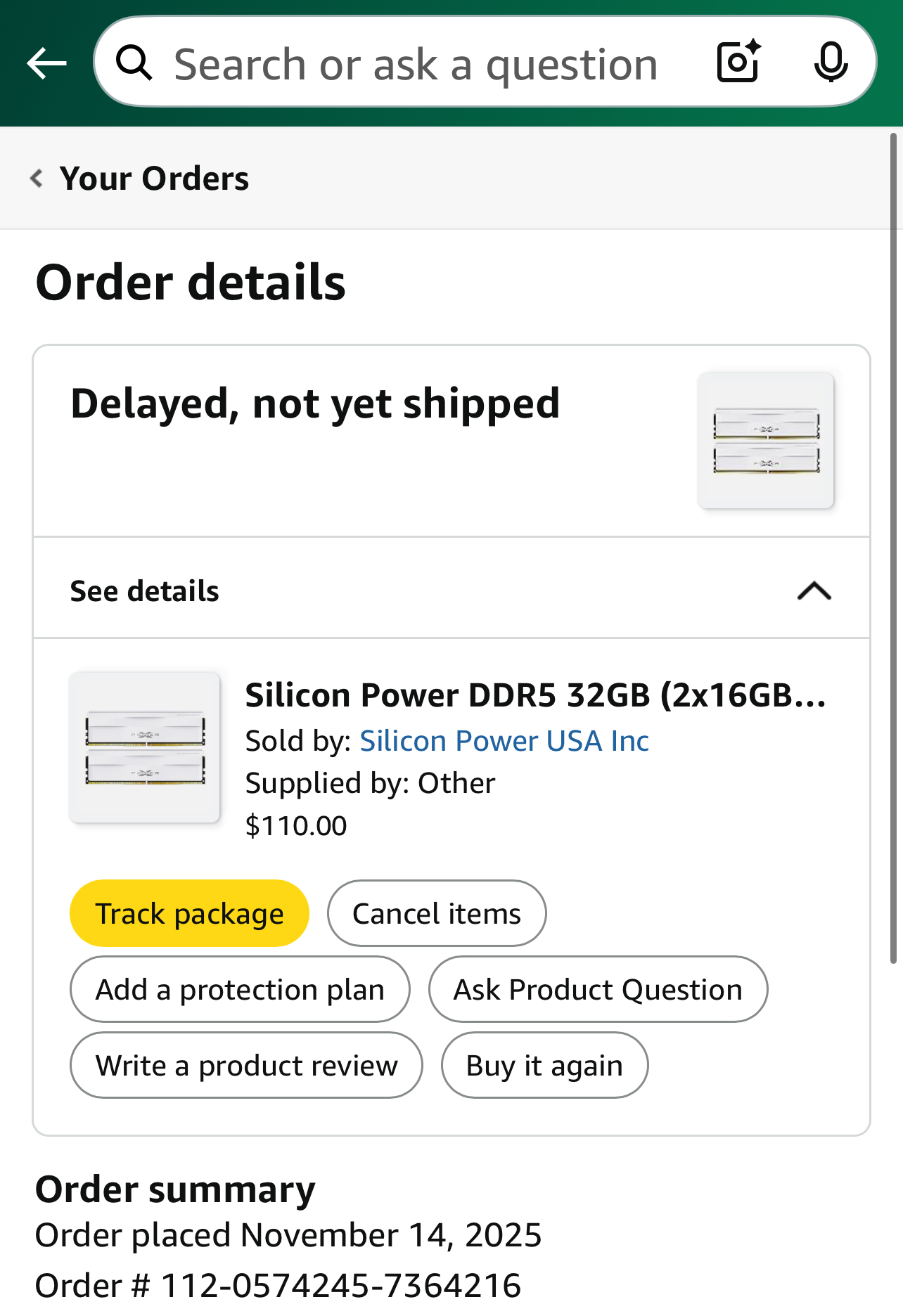Select Ask Product Question

point(598,989)
